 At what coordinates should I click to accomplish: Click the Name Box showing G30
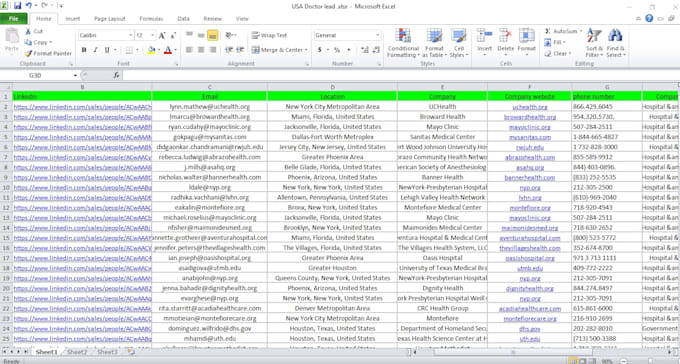click(x=35, y=75)
